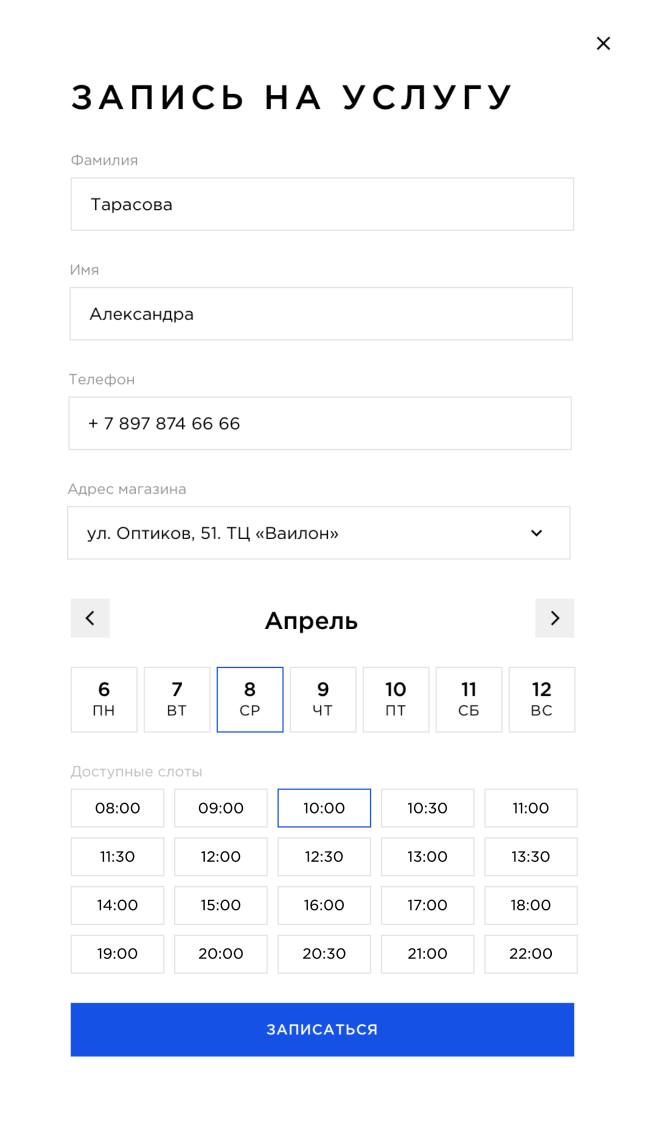The height and width of the screenshot is (1130, 646).
Task: Select the 10:30 time slot
Action: [x=427, y=808]
